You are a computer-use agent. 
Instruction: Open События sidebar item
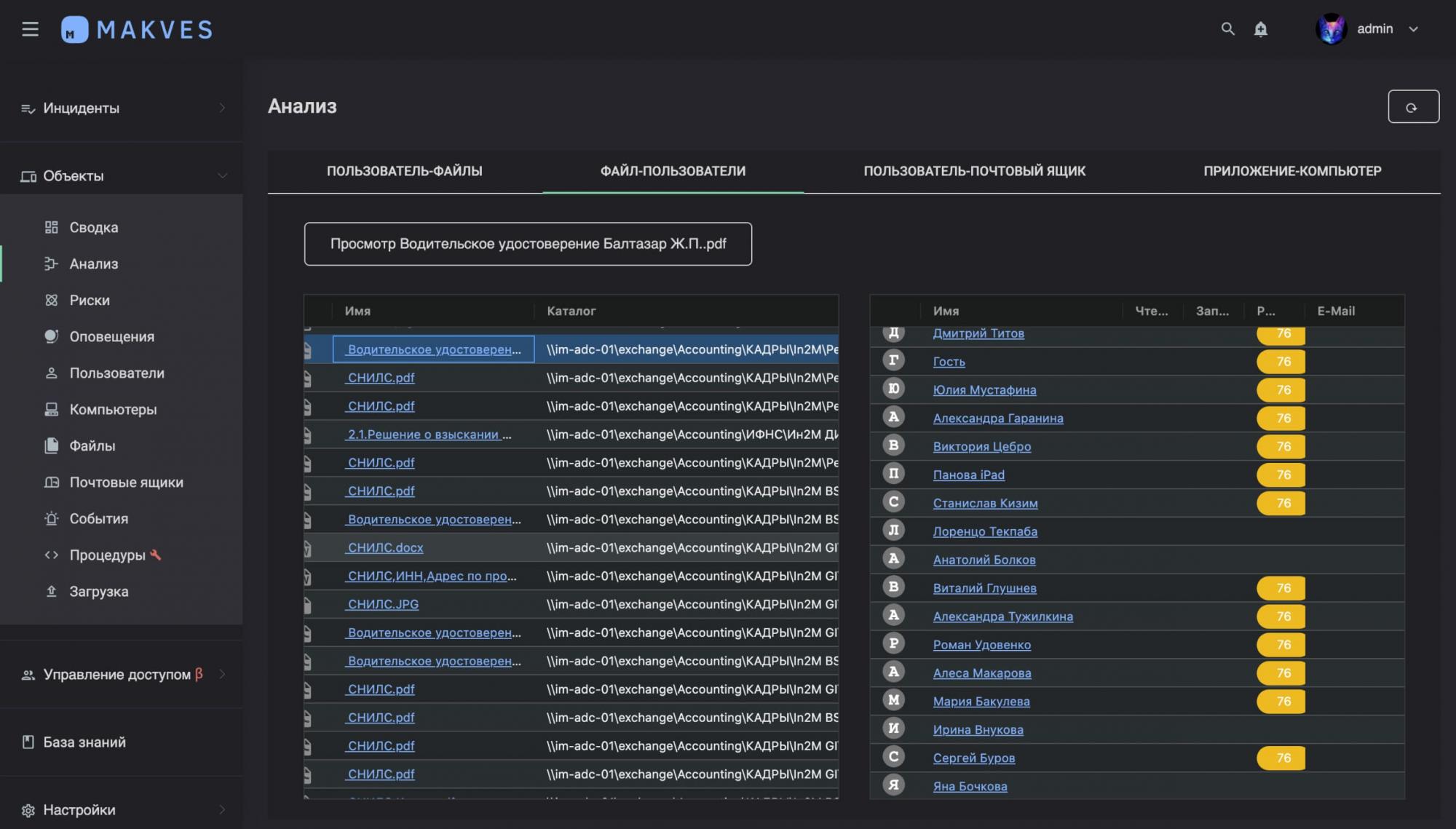tap(98, 518)
